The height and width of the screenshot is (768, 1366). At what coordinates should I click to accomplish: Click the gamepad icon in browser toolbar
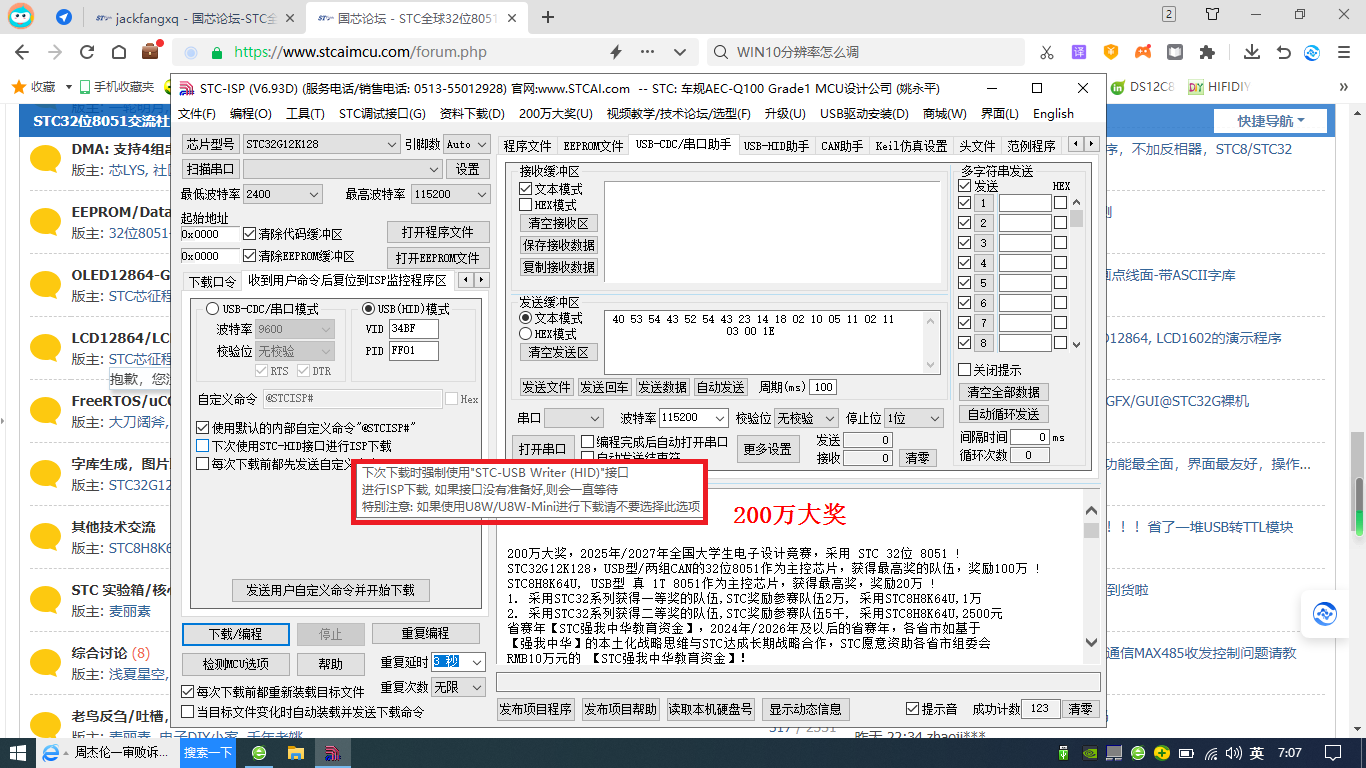coord(1143,52)
